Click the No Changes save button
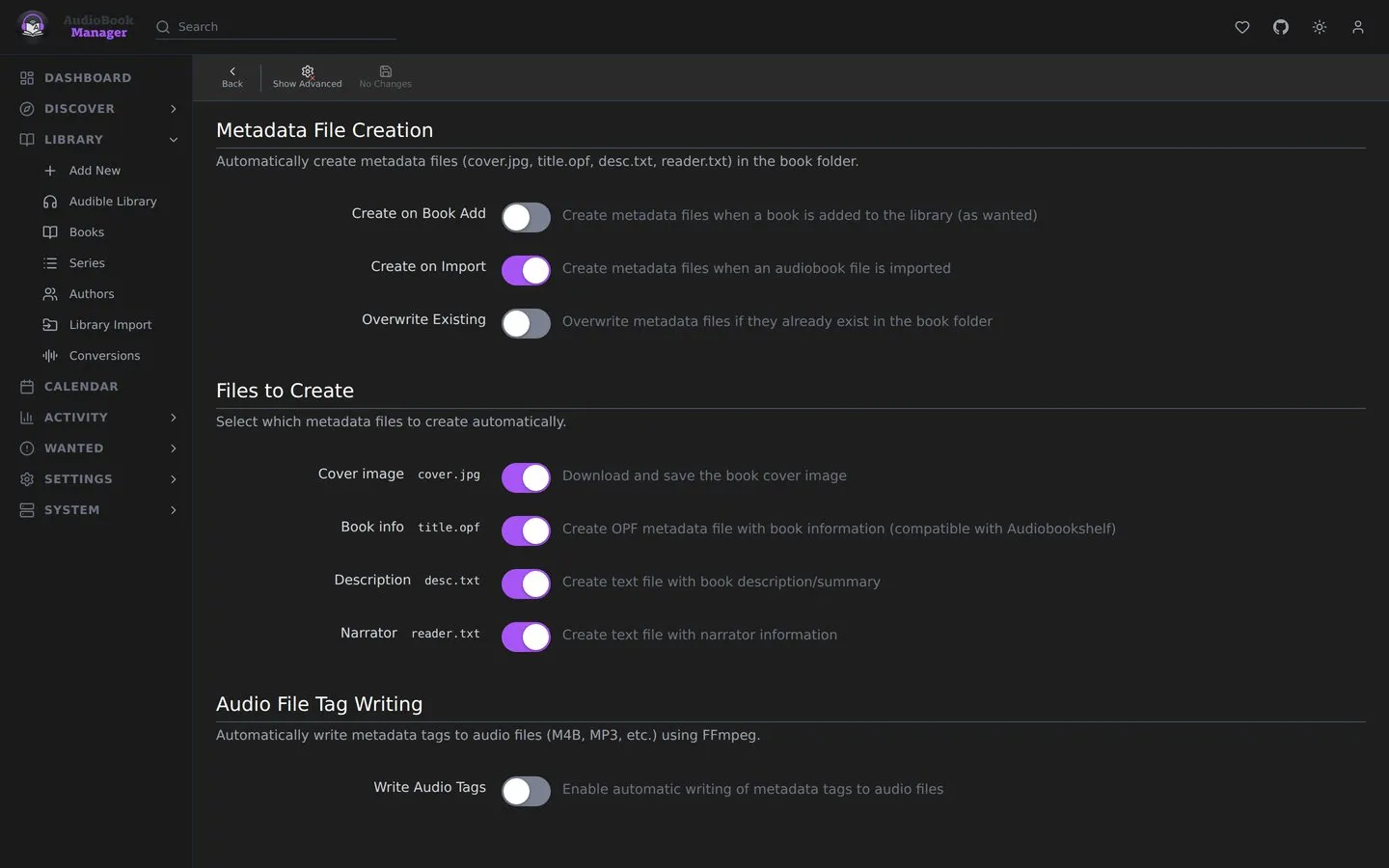Screen dimensions: 1389x868 click(385, 77)
